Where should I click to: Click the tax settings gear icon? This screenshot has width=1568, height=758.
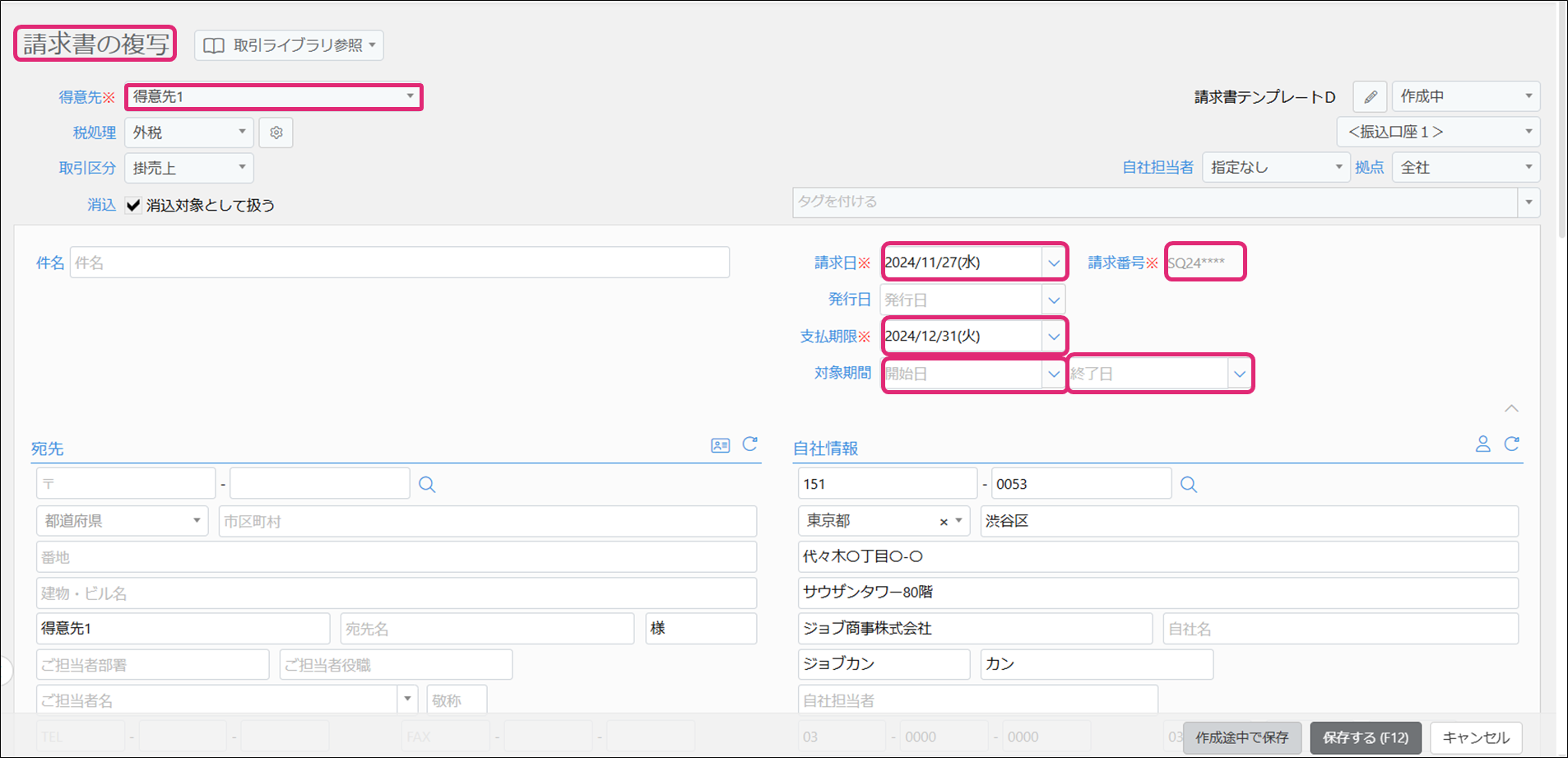pyautogui.click(x=276, y=133)
